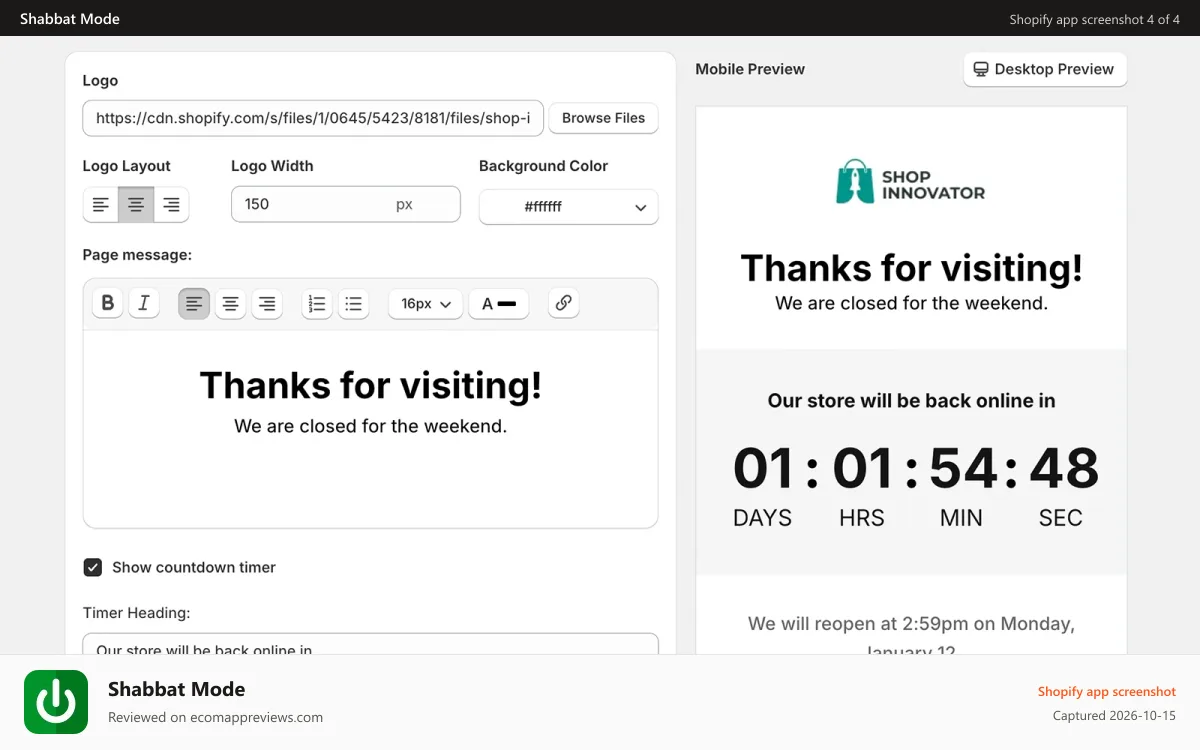
Task: Switch to Desktop Preview
Action: 1045,69
